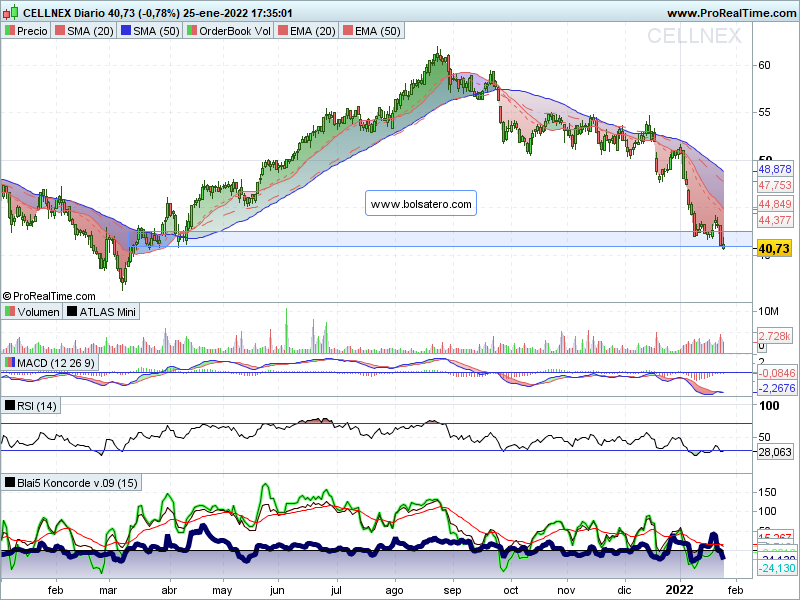Click the dic month marker on time axis
Image resolution: width=800 pixels, height=600 pixels.
(x=624, y=590)
